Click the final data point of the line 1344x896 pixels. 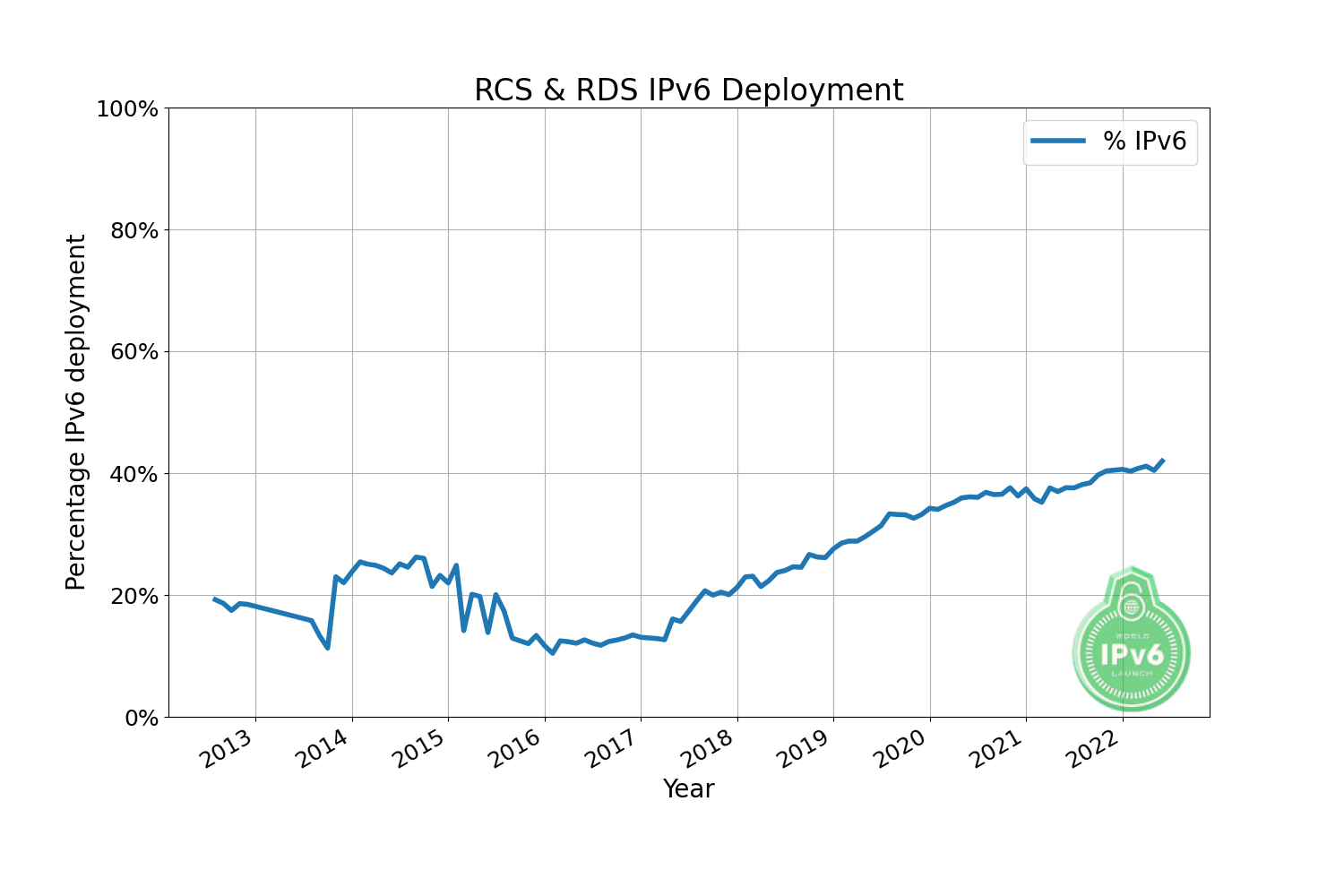pos(1163,460)
